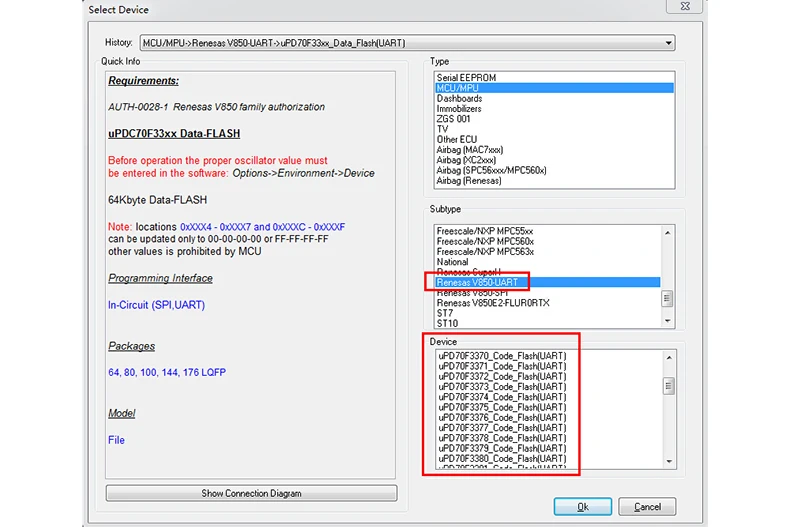Click the Device list scroll-up arrow
This screenshot has height=527, width=790.
669,358
